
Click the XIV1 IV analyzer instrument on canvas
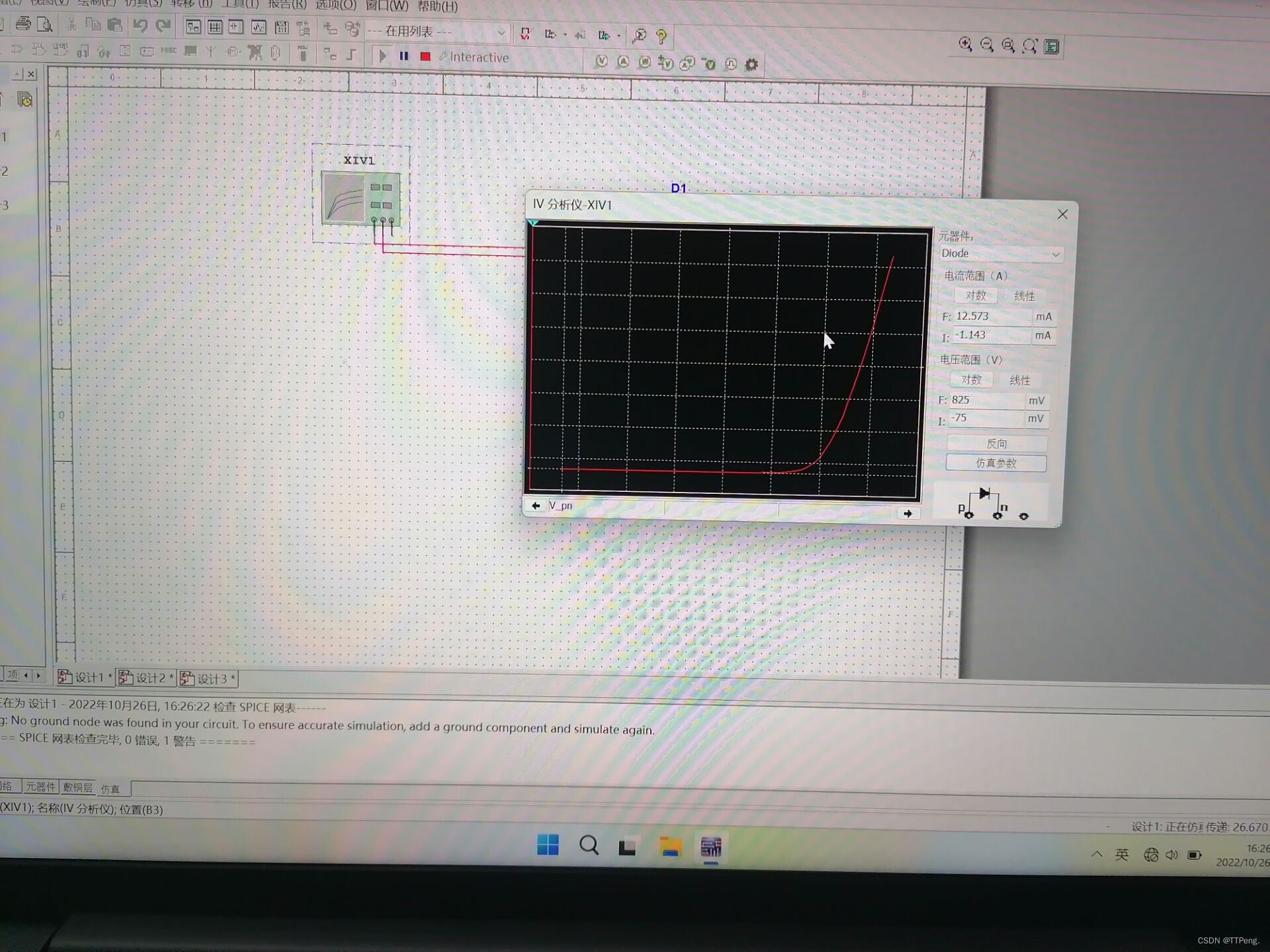coord(361,198)
